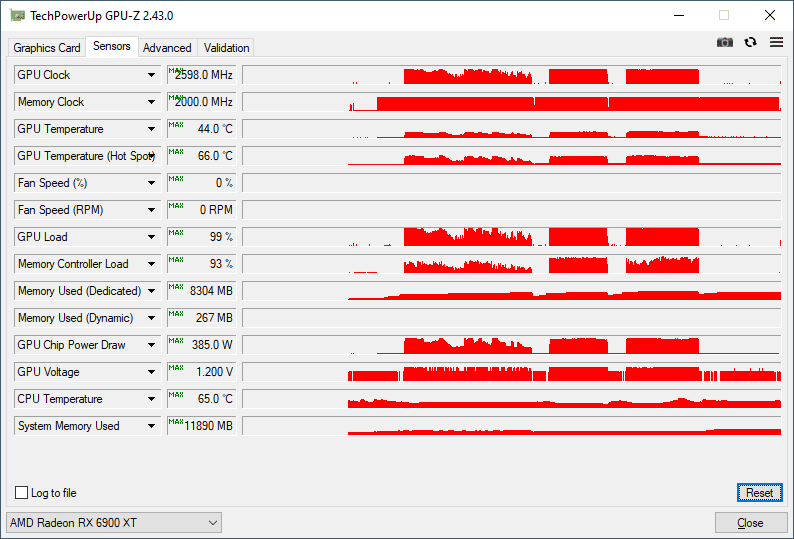Open the Advanced tab
This screenshot has height=539, width=794.
click(167, 48)
